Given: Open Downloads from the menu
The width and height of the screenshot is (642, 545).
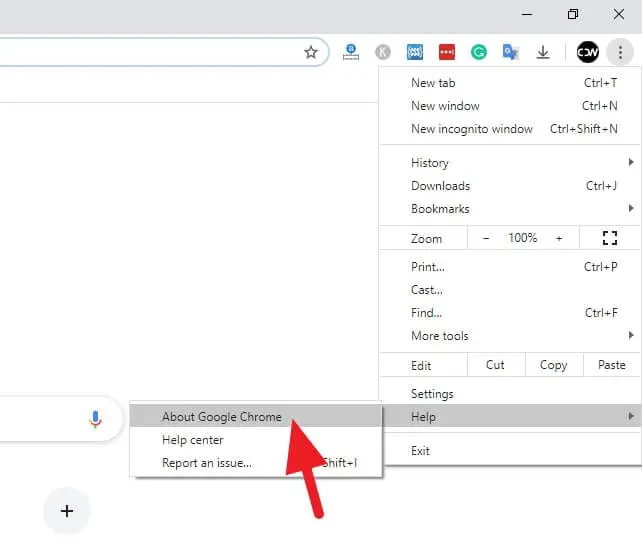Looking at the screenshot, I should (x=510, y=186).
